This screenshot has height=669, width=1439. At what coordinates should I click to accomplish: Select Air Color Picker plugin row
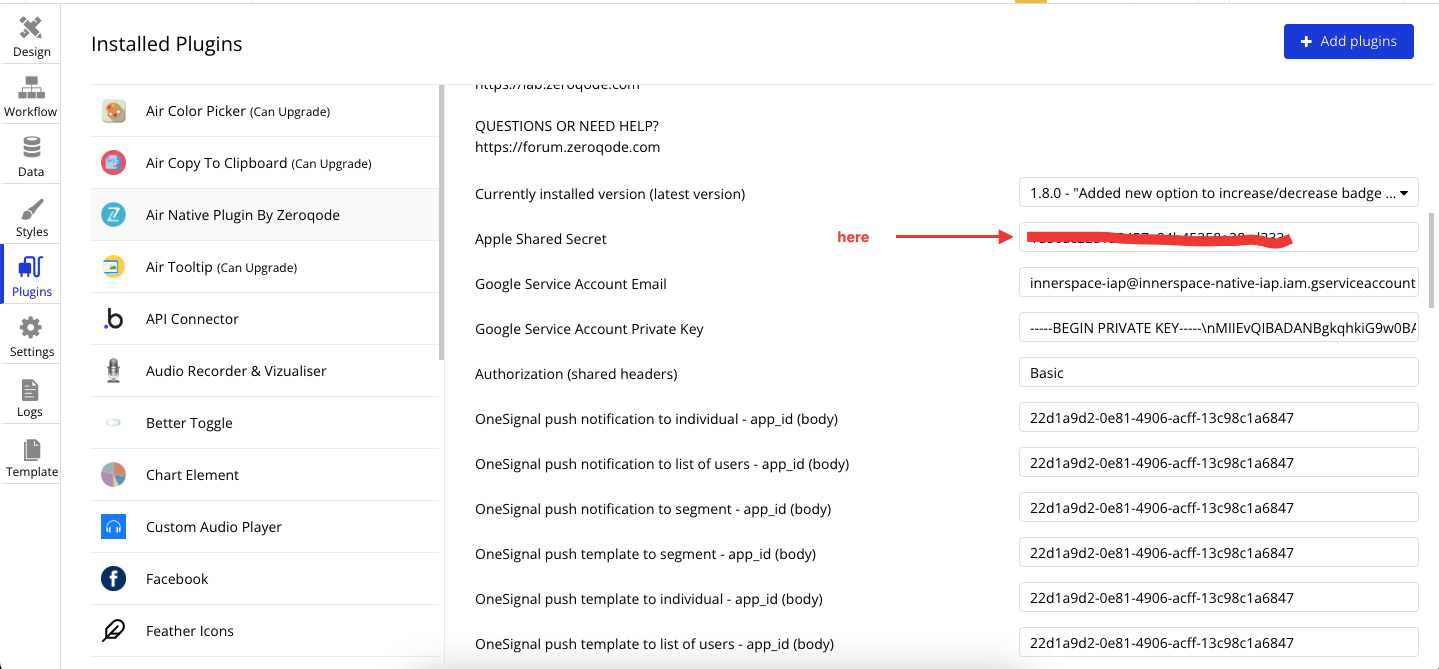pyautogui.click(x=265, y=111)
